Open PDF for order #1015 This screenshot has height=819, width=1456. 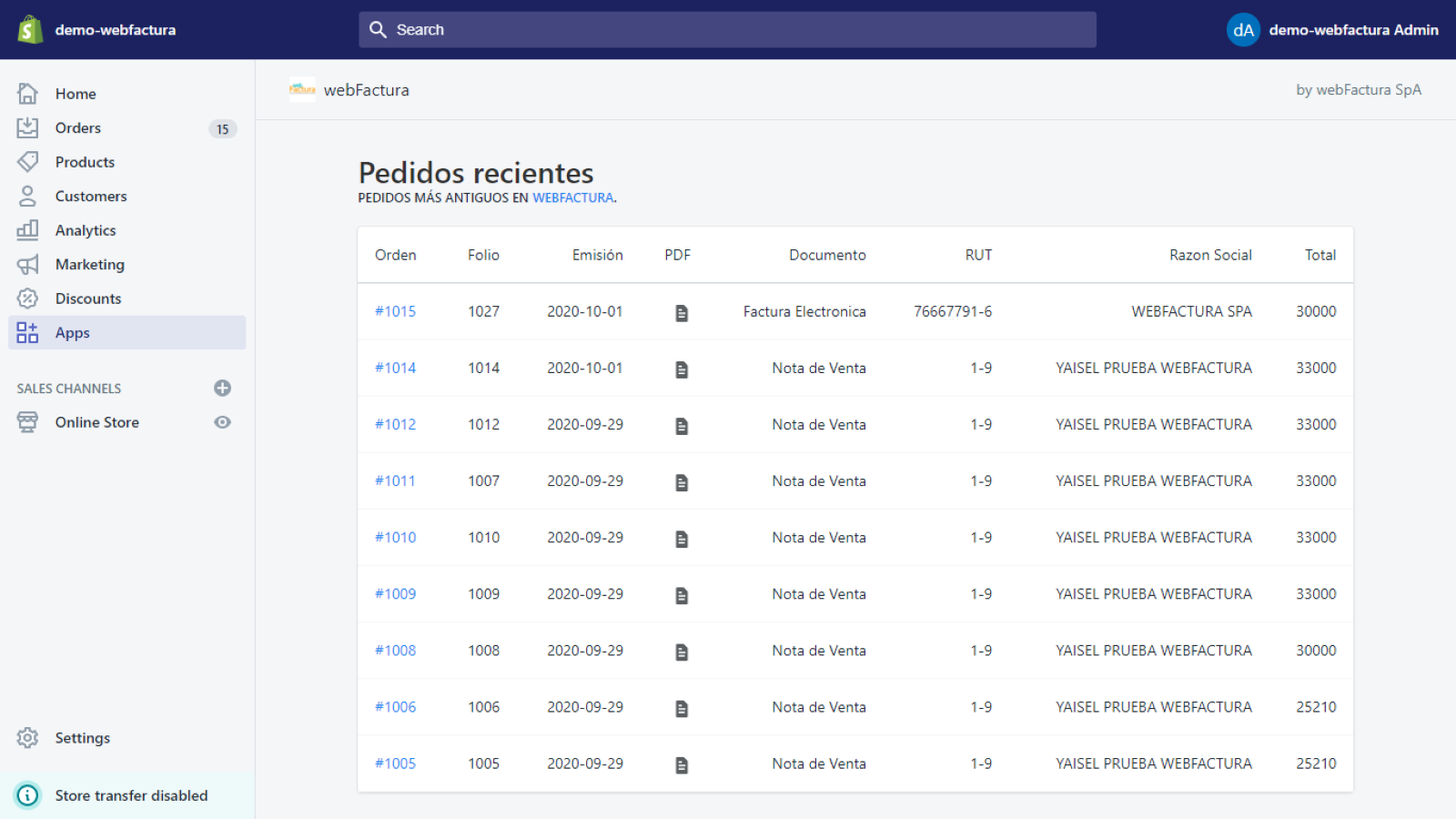click(682, 313)
